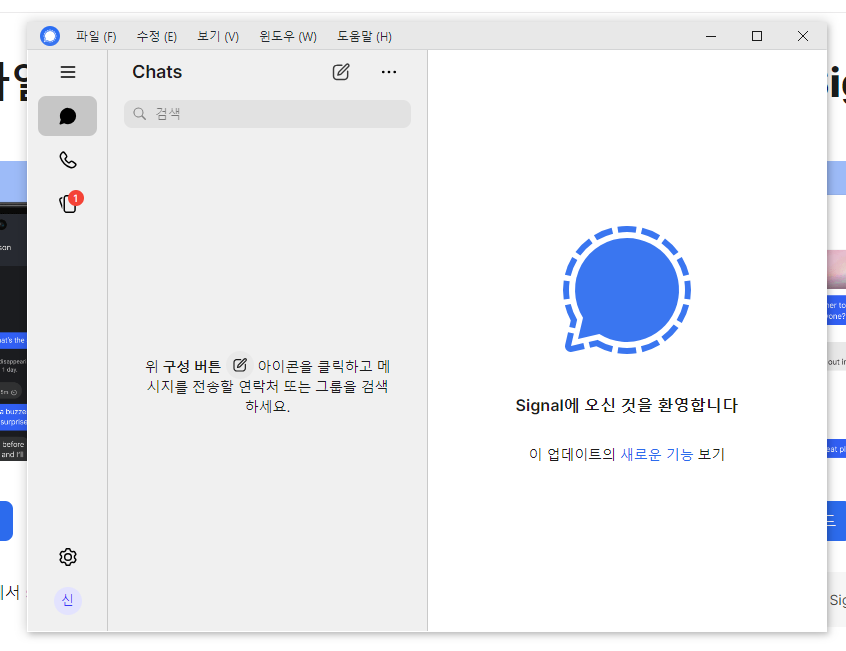This screenshot has height=651, width=846.
Task: Minimize the Signal window
Action: [711, 36]
